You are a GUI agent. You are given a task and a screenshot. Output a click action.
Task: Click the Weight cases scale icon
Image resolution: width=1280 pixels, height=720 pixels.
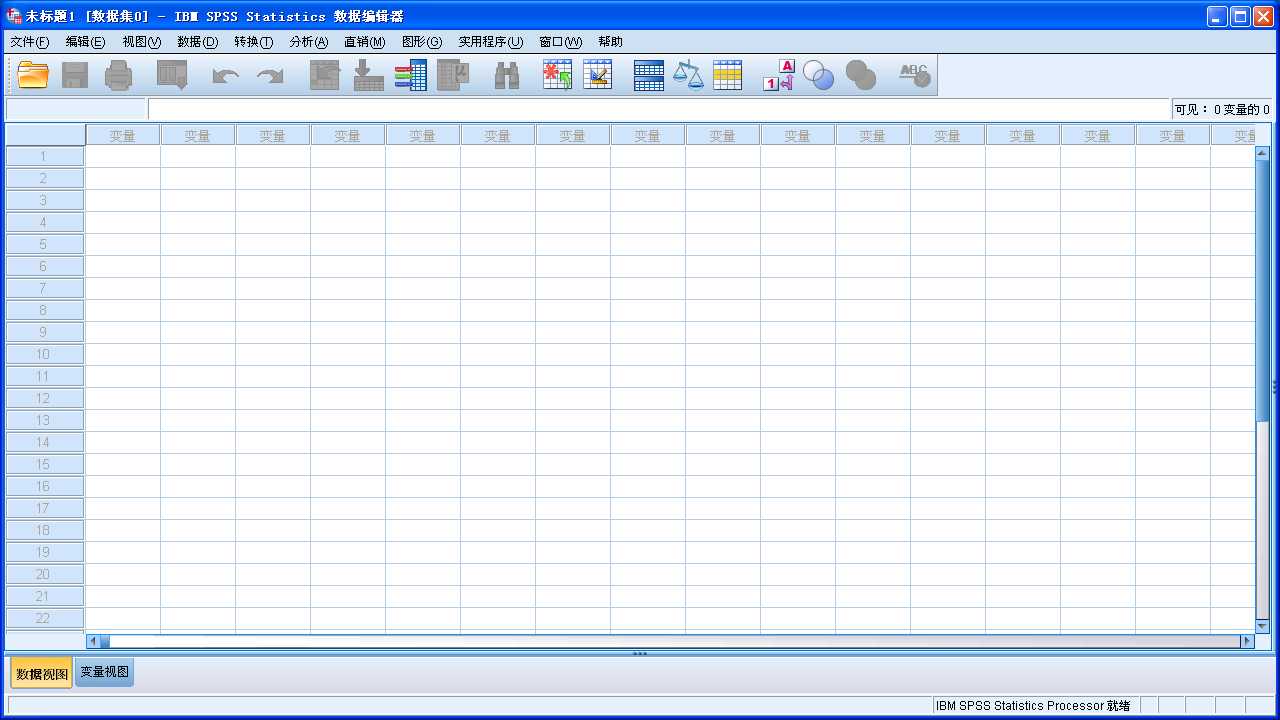688,75
